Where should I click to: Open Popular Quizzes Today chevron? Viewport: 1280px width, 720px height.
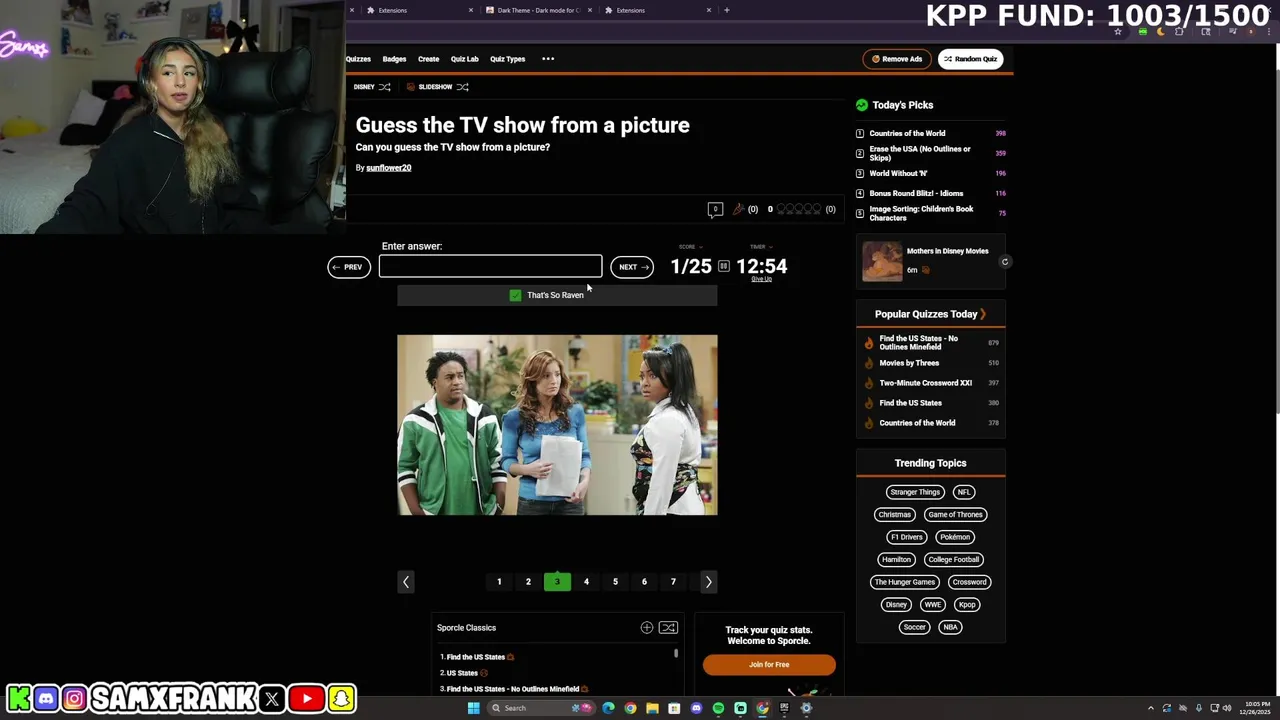point(983,314)
